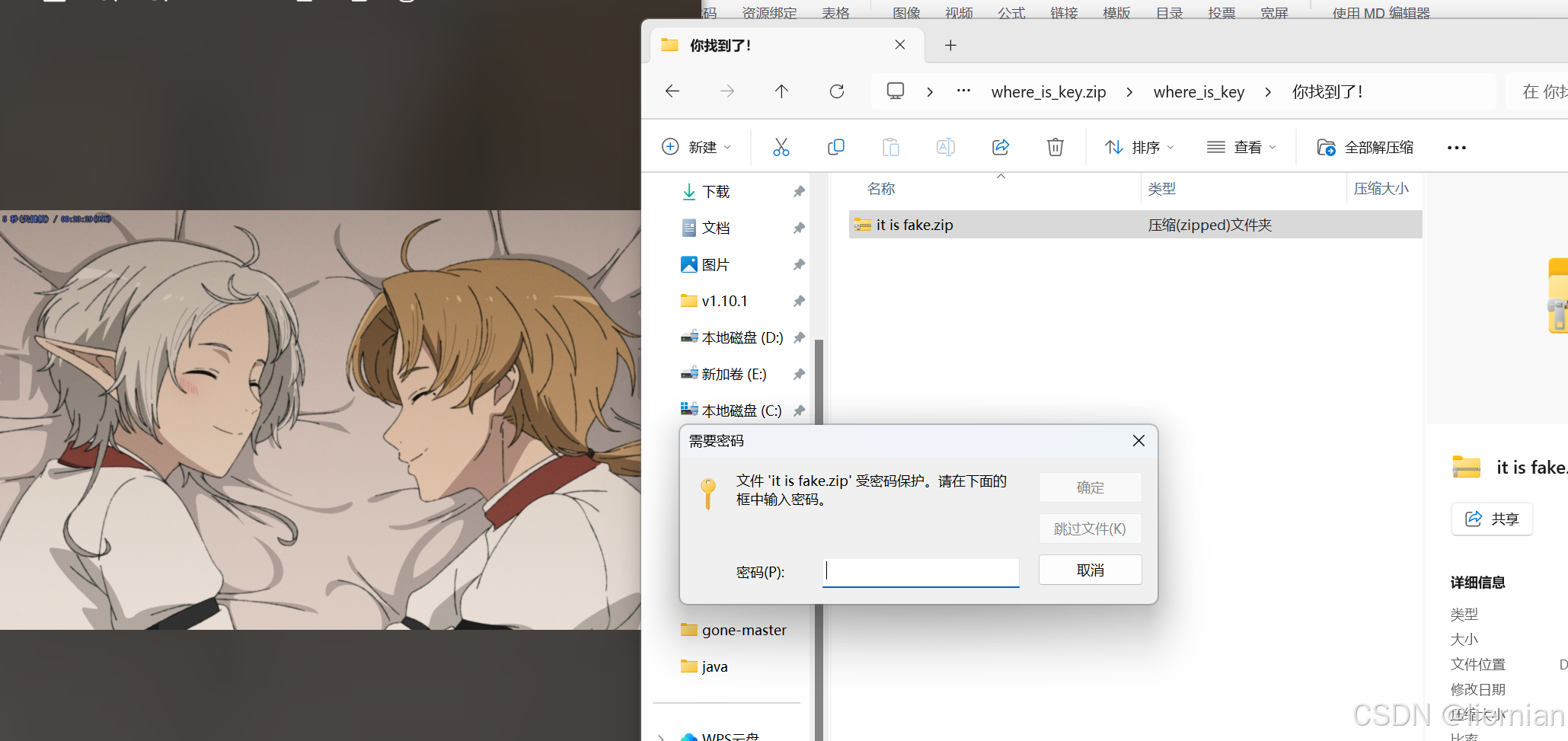Screen dimensions: 1568x741
Task: Click the Paste clipboard icon
Action: (x=891, y=147)
